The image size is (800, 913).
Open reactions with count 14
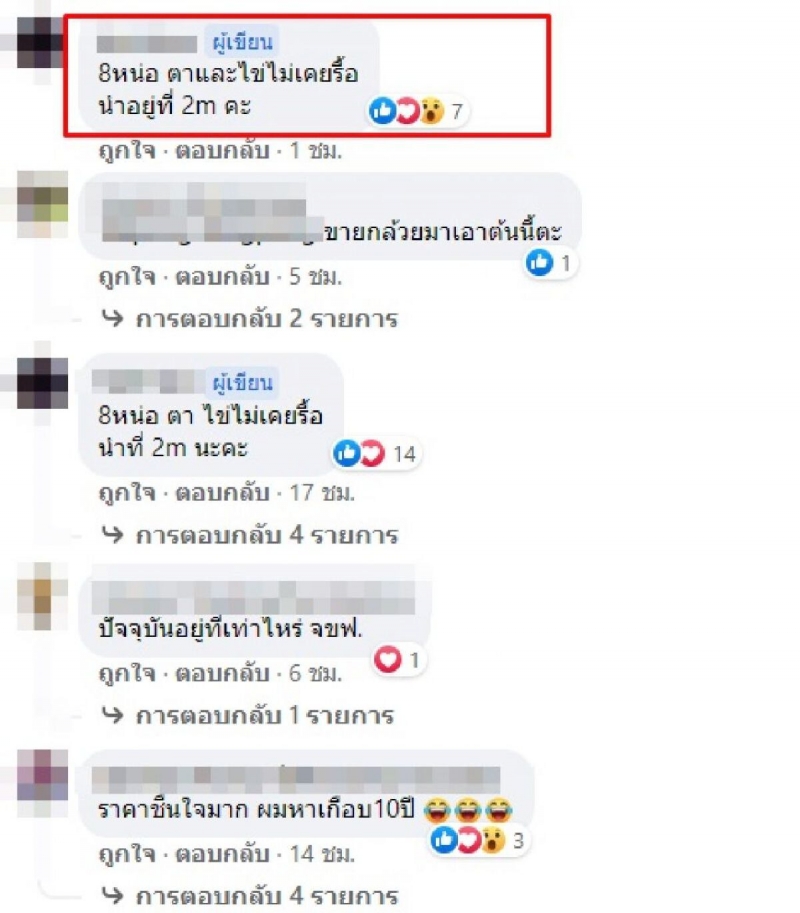pyautogui.click(x=376, y=454)
